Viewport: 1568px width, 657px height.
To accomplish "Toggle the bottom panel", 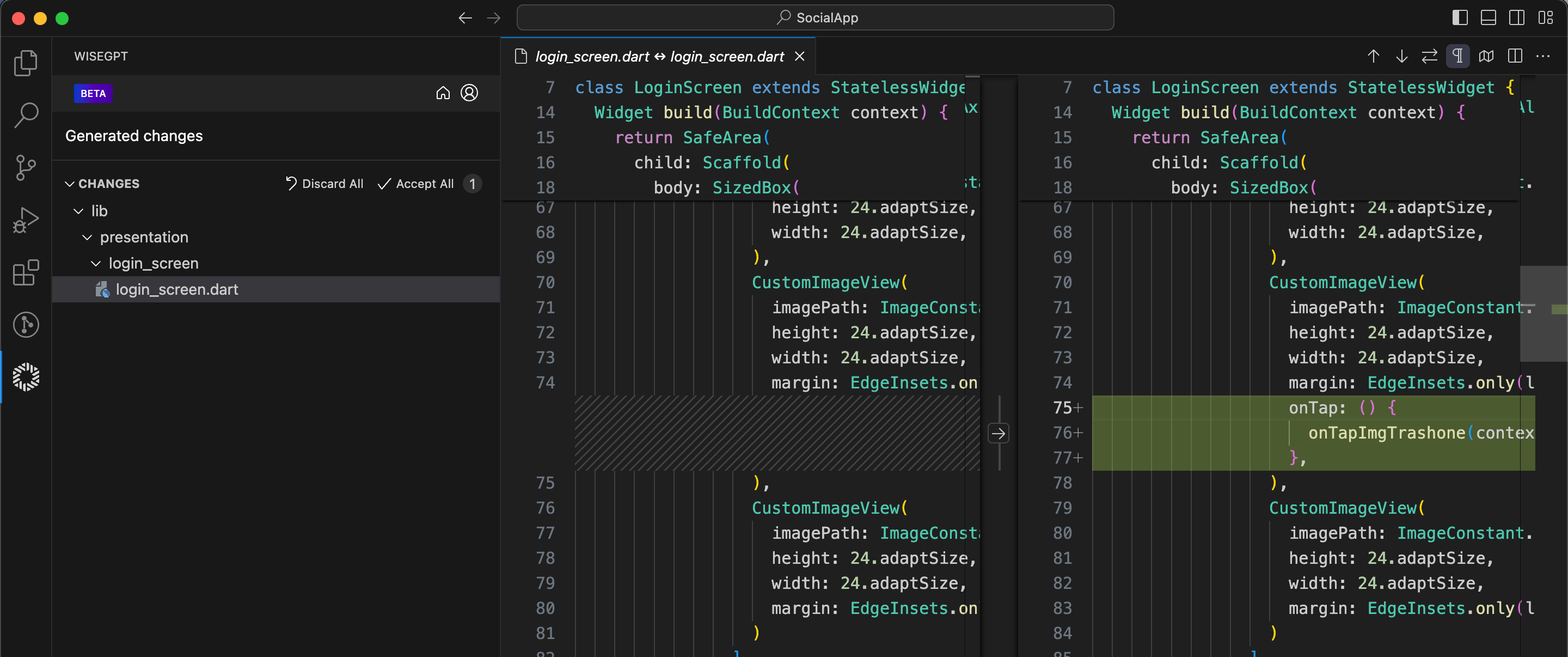I will point(1489,17).
